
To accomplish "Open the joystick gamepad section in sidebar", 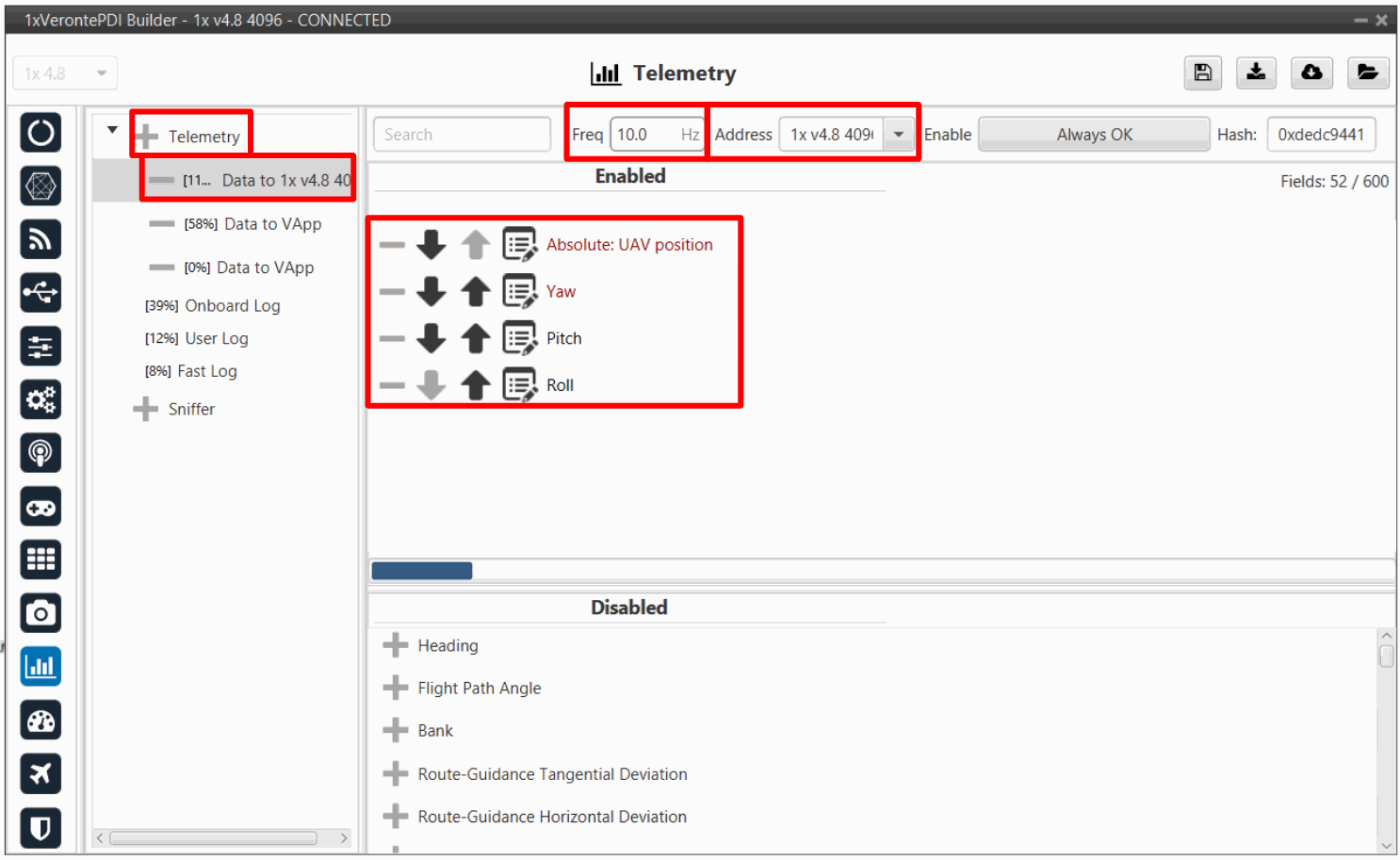I will (x=41, y=508).
